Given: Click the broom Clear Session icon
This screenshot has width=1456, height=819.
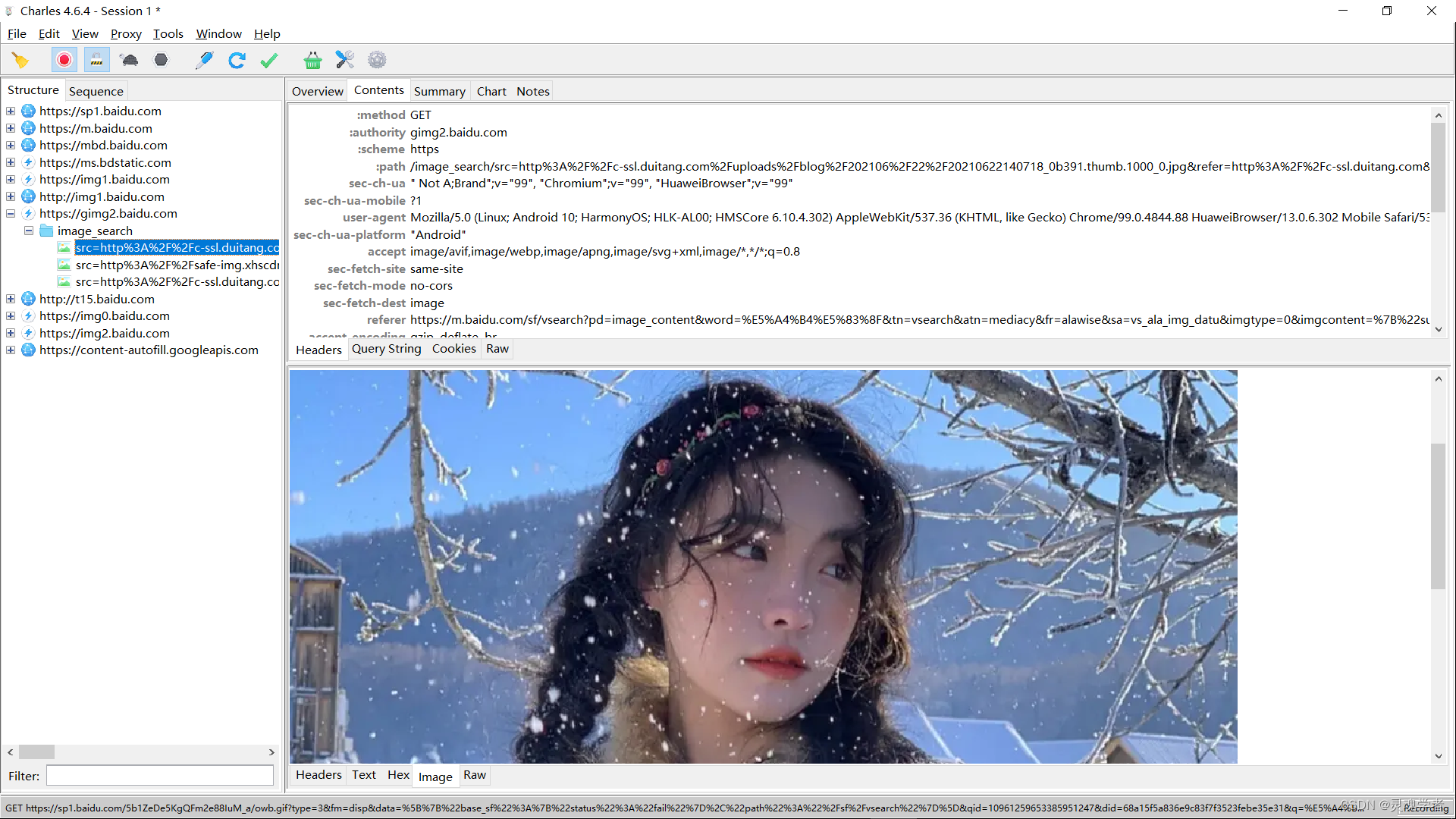Looking at the screenshot, I should click(20, 60).
